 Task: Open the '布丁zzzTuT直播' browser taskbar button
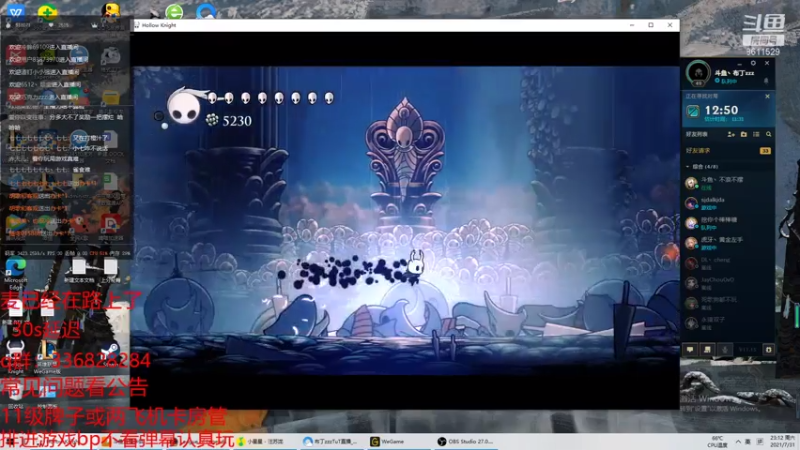tap(330, 441)
